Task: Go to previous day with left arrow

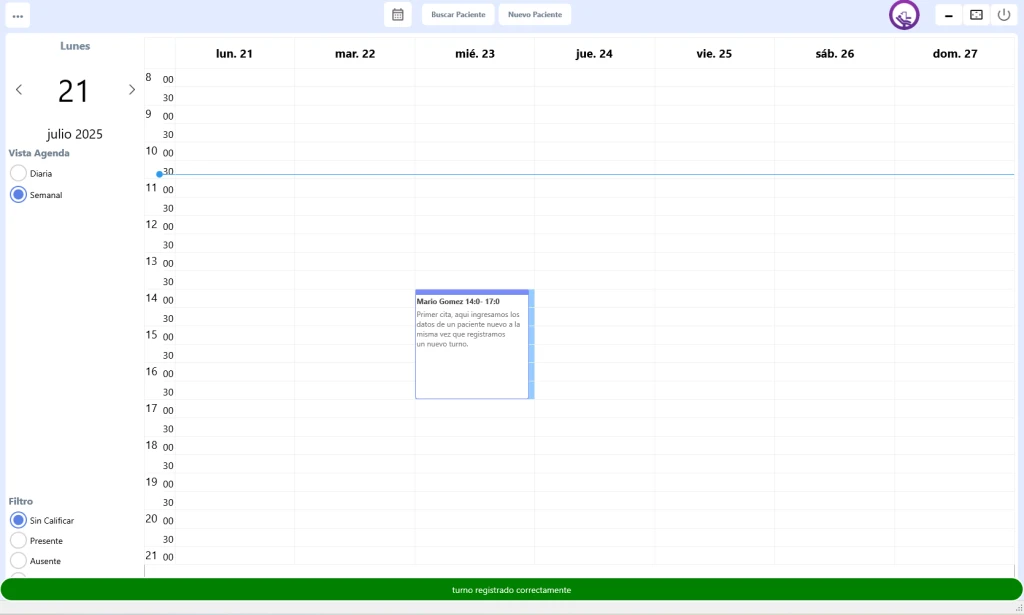Action: point(19,90)
